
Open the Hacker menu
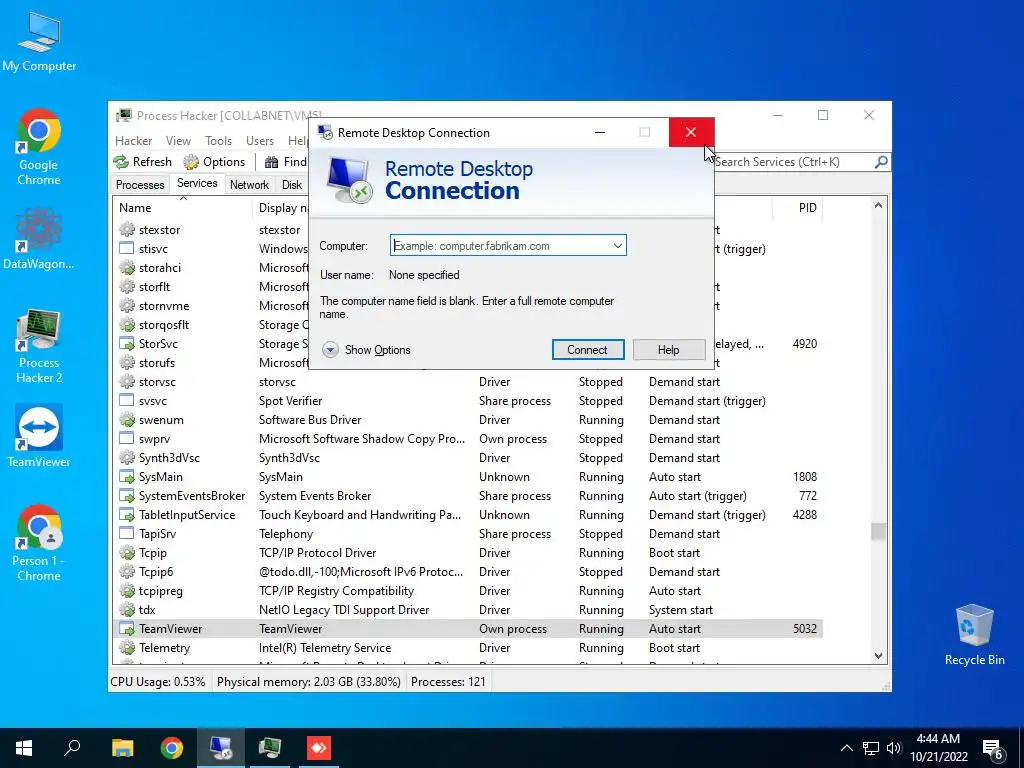click(133, 140)
